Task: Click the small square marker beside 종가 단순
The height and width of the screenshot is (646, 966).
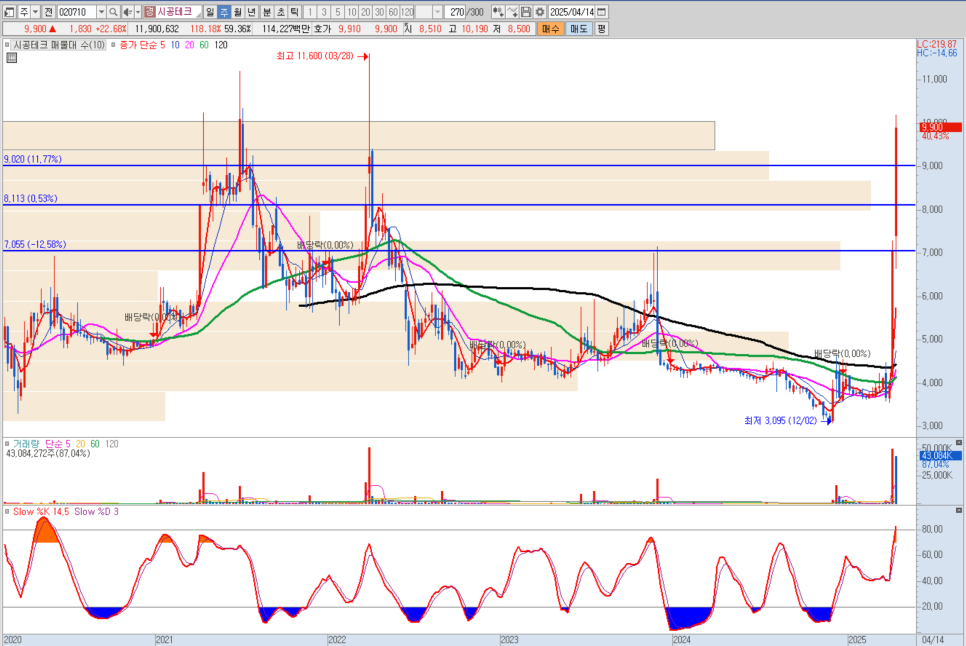Action: point(113,45)
